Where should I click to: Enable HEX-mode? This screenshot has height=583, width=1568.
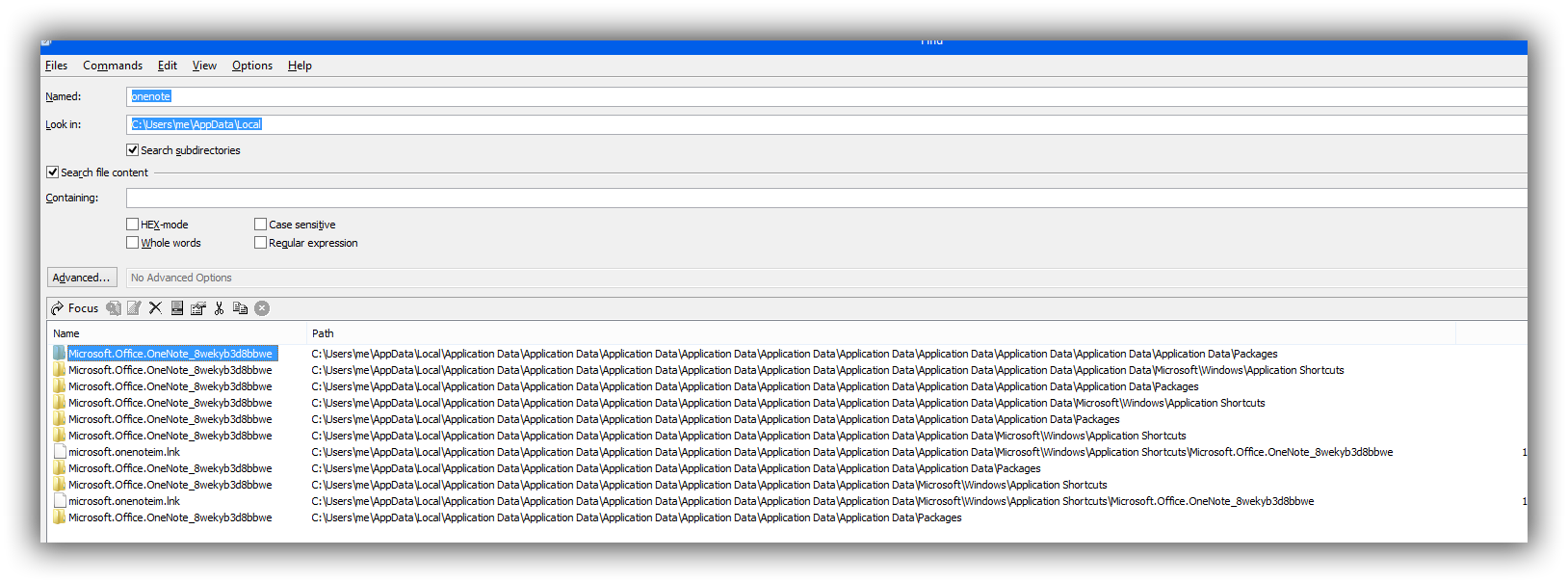132,225
